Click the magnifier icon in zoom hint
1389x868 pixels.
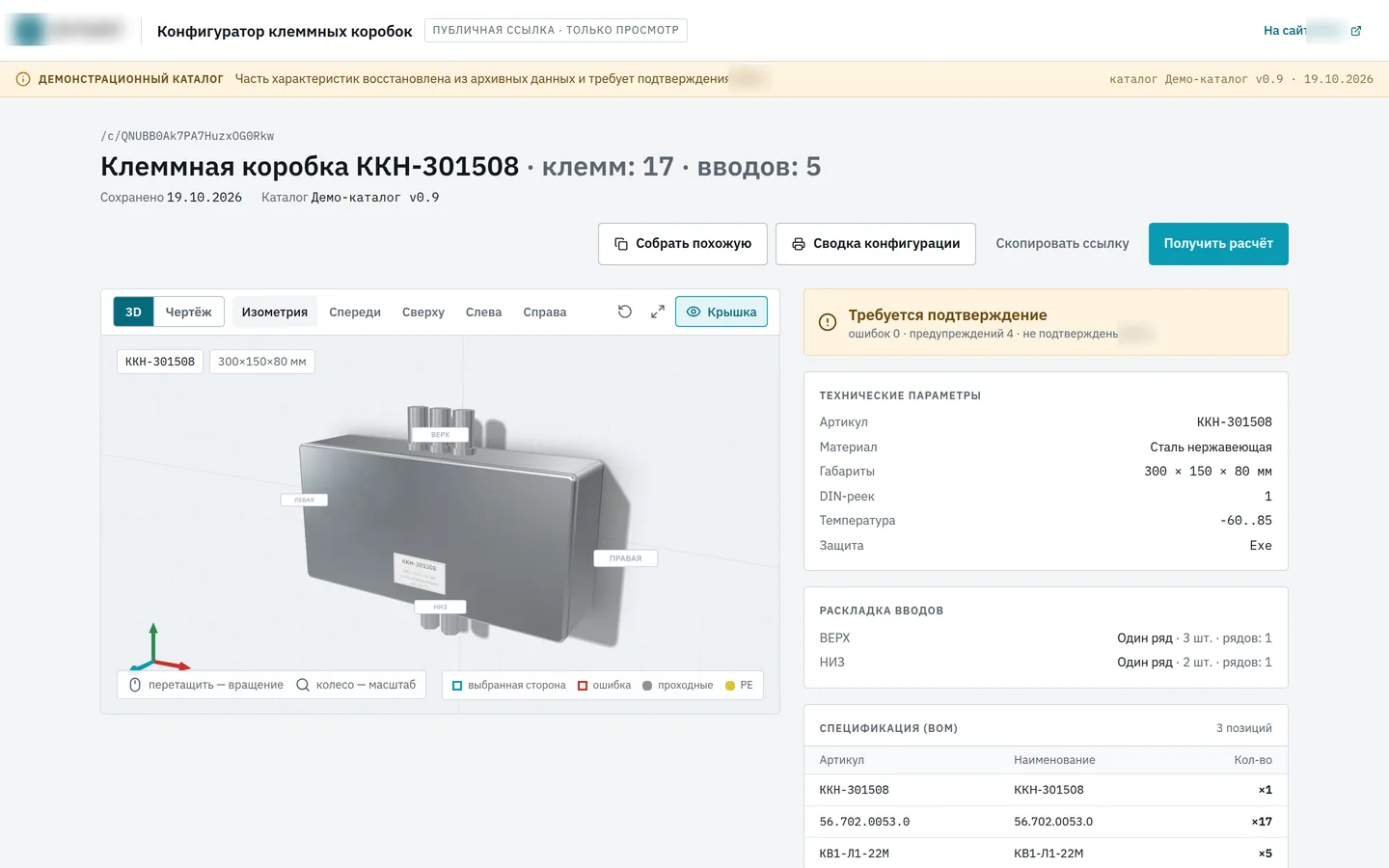point(303,685)
